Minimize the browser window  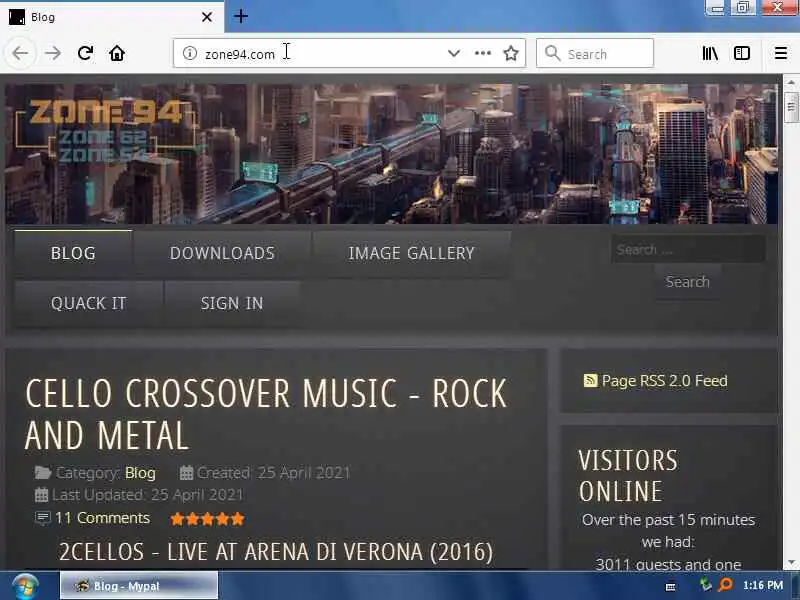[x=717, y=8]
